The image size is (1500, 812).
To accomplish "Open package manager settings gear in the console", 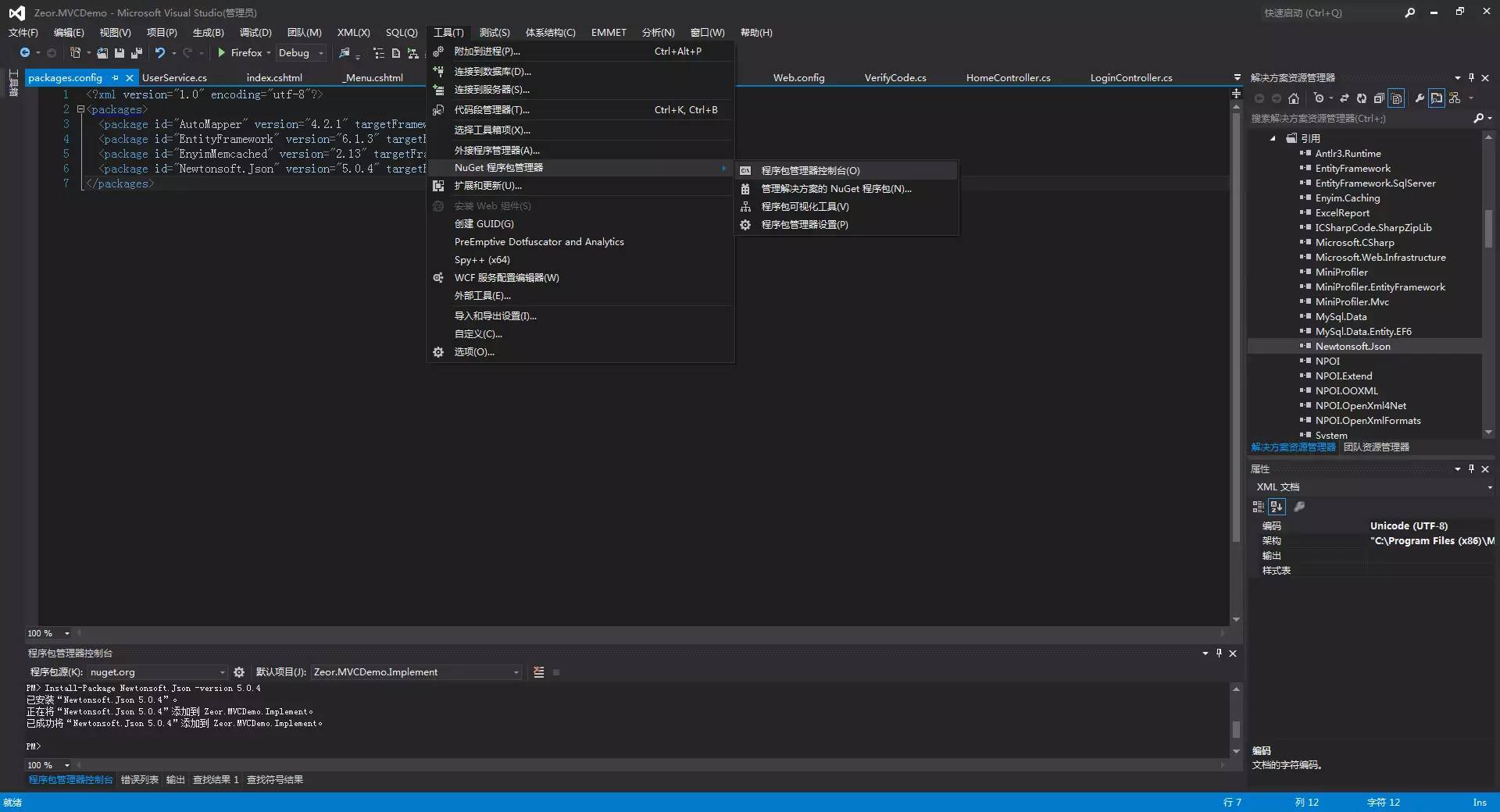I will click(x=239, y=671).
